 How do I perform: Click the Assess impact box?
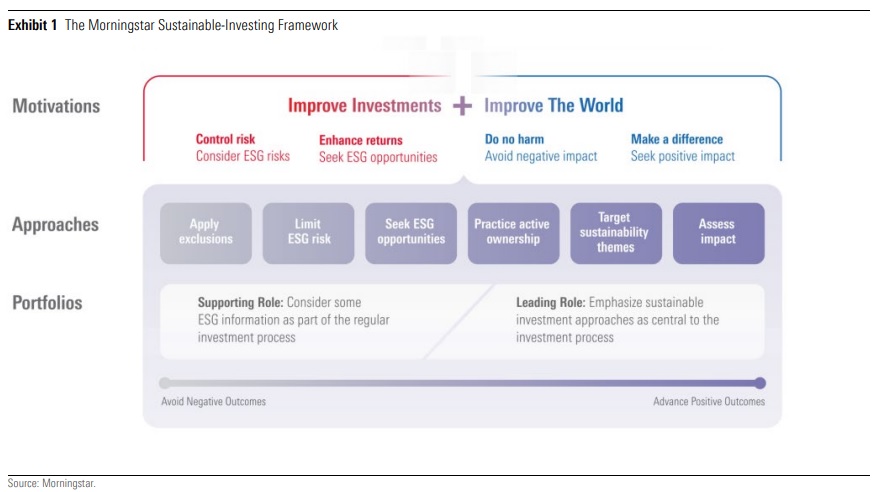pyautogui.click(x=718, y=232)
